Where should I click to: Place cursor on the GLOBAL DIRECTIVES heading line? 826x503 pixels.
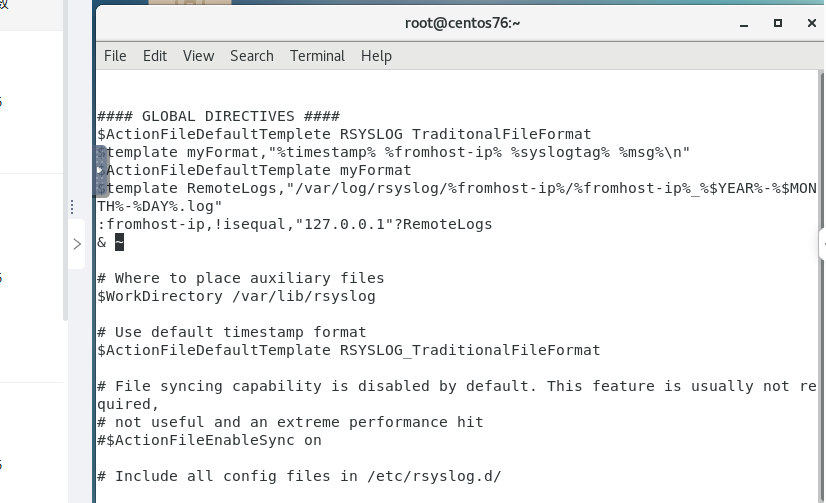218,116
